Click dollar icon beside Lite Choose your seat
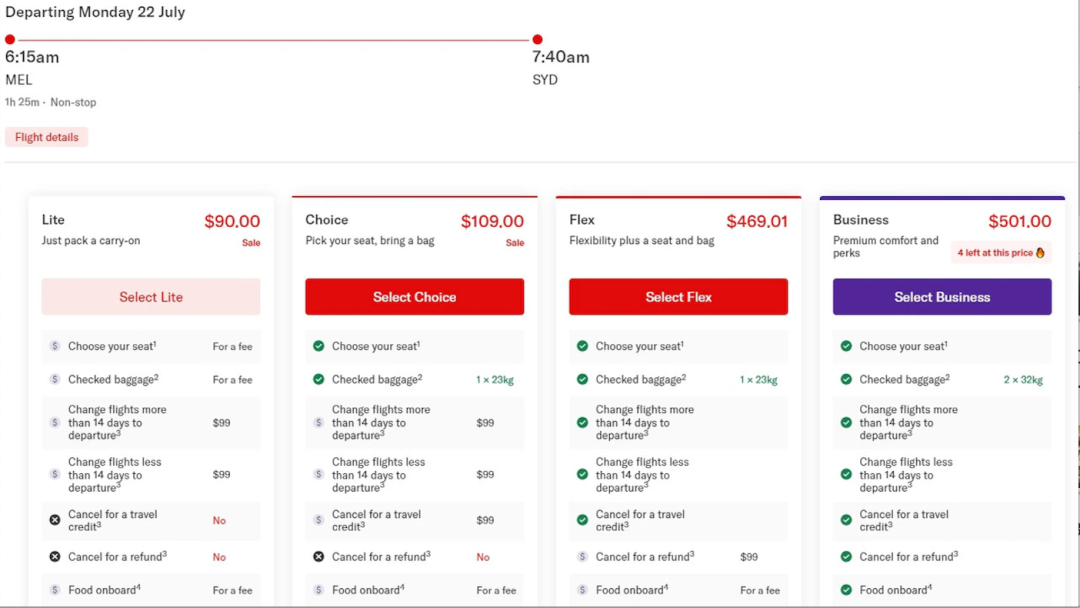This screenshot has height=608, width=1080. coord(55,346)
